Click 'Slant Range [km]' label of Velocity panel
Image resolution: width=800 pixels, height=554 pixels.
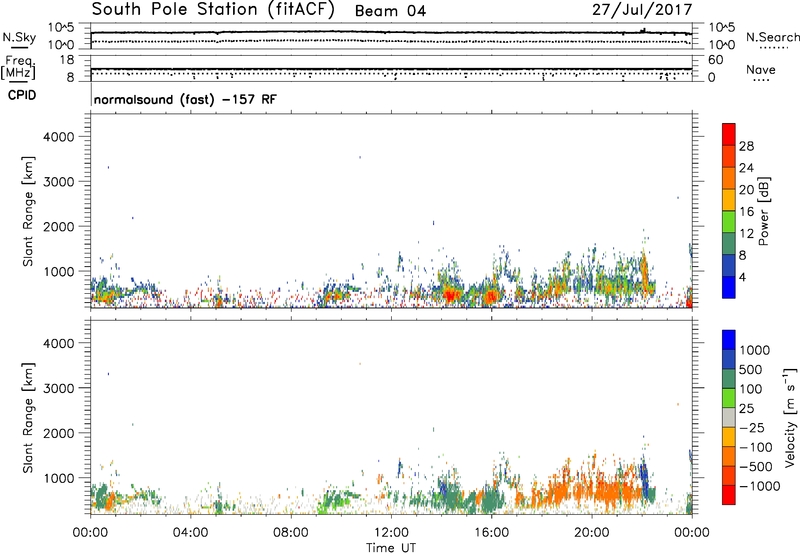point(28,418)
